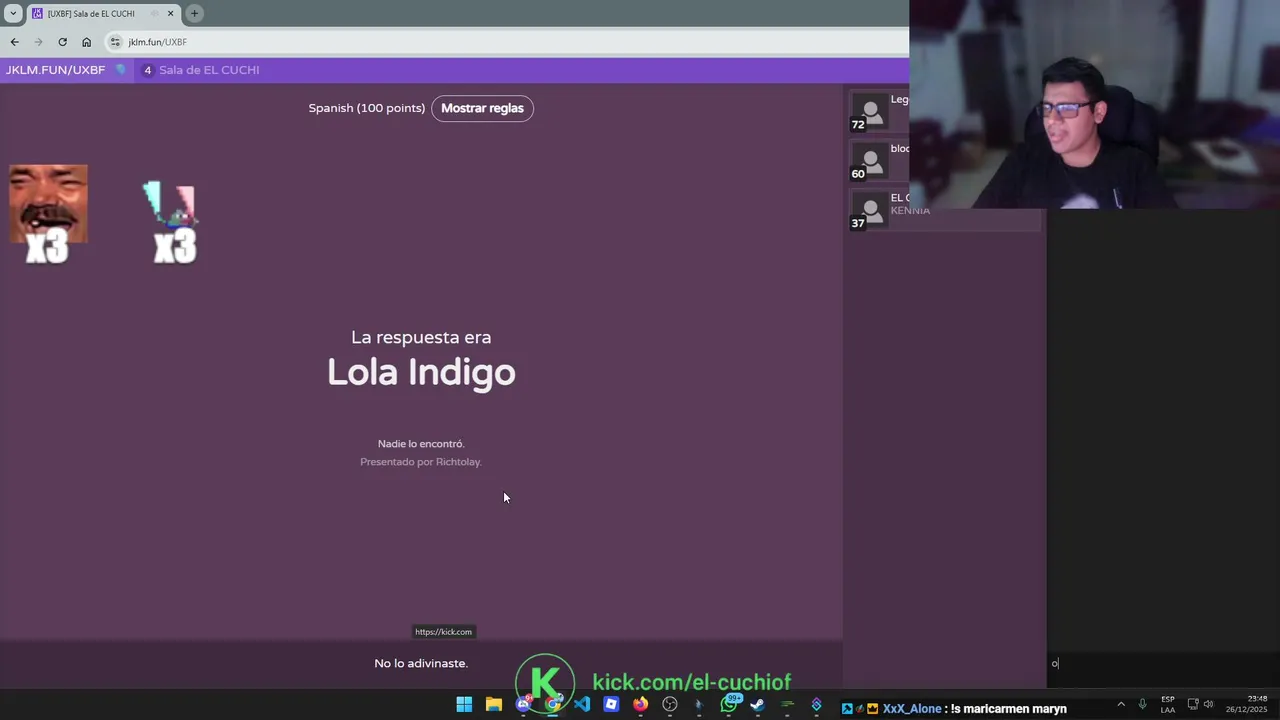Open network and volume quick settings
The width and height of the screenshot is (1280, 720).
[1200, 704]
